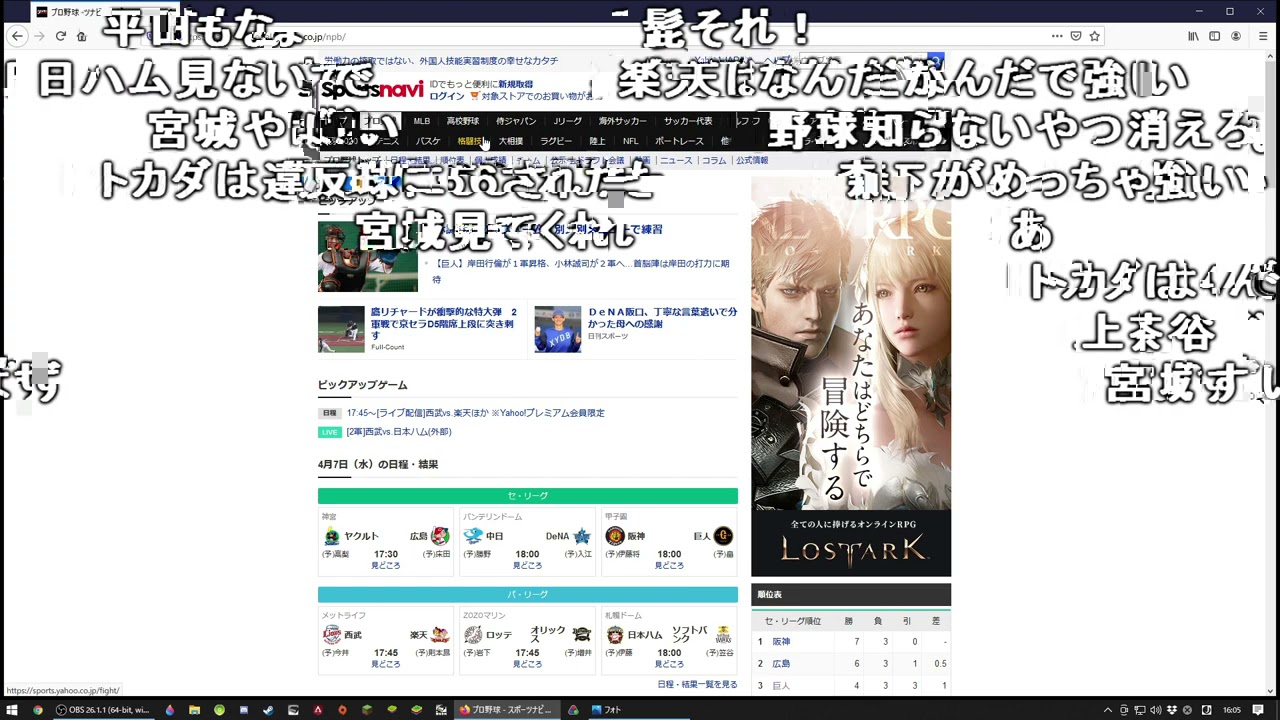The image size is (1280, 720).
Task: Open the ボートレース sports category
Action: point(679,141)
